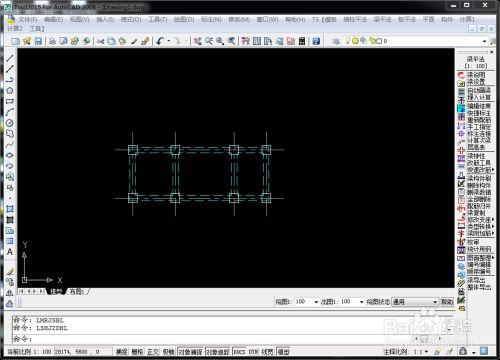Select the Polygon drawing tool
500x360 pixels.
(x=10, y=90)
